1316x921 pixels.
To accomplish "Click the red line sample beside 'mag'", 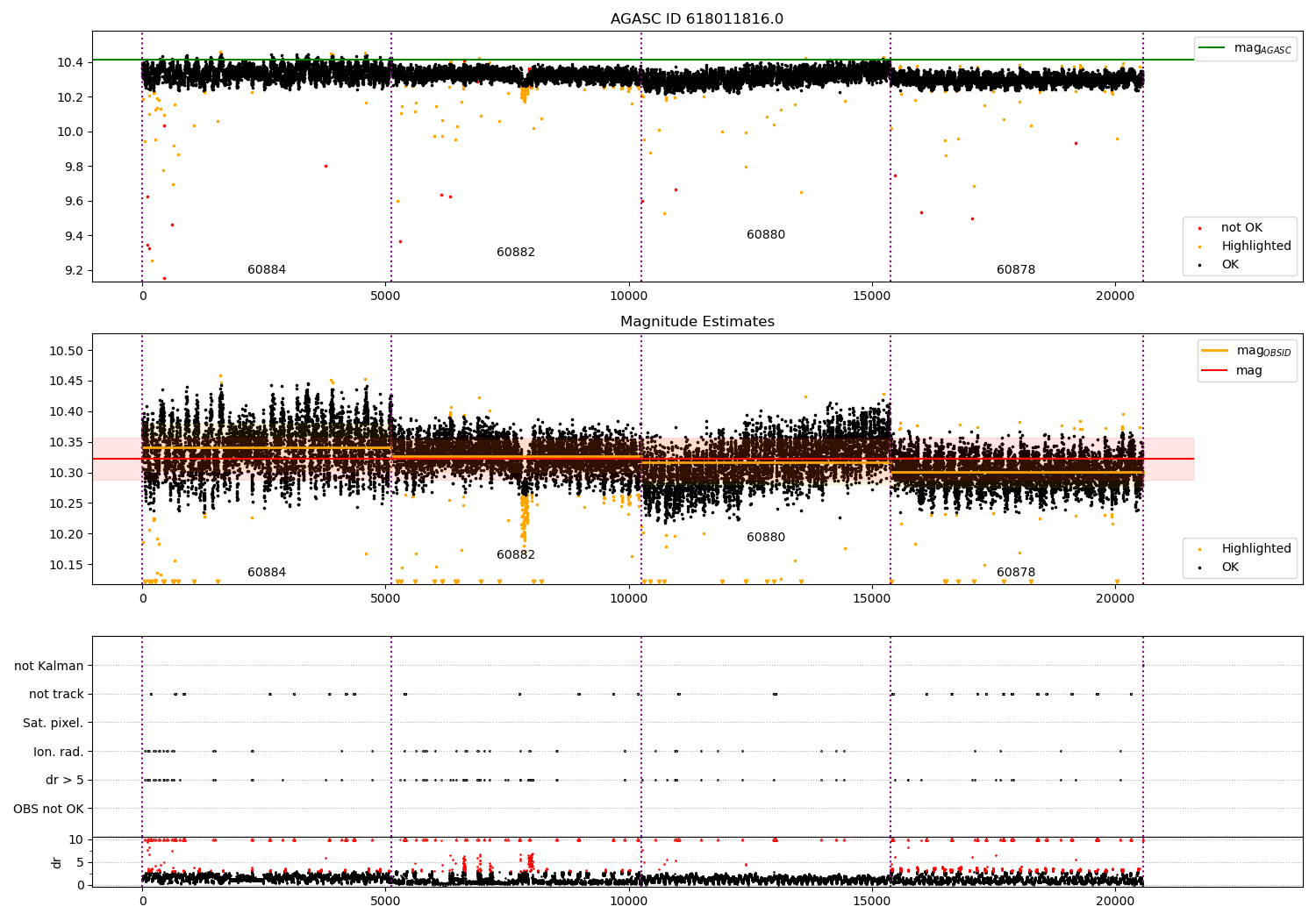I will click(x=1214, y=371).
